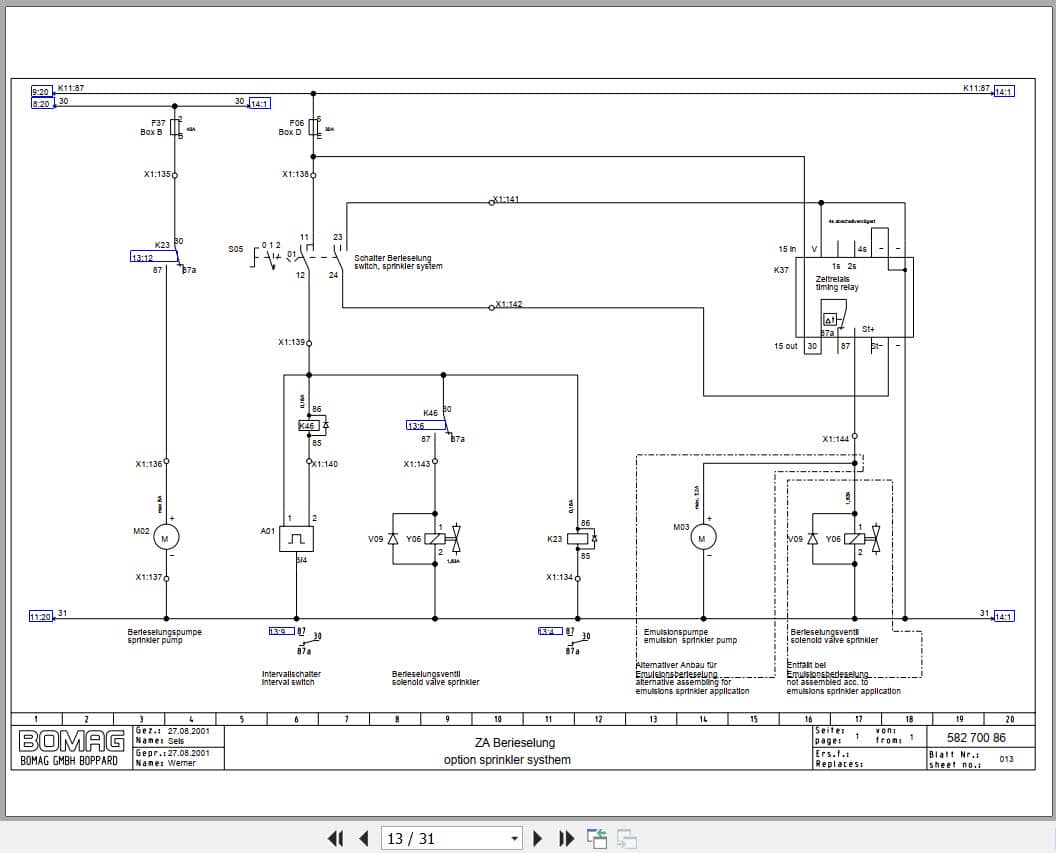This screenshot has width=1056, height=853.
Task: Jump to the first page using the leftmost navigation icon
Action: 336,838
